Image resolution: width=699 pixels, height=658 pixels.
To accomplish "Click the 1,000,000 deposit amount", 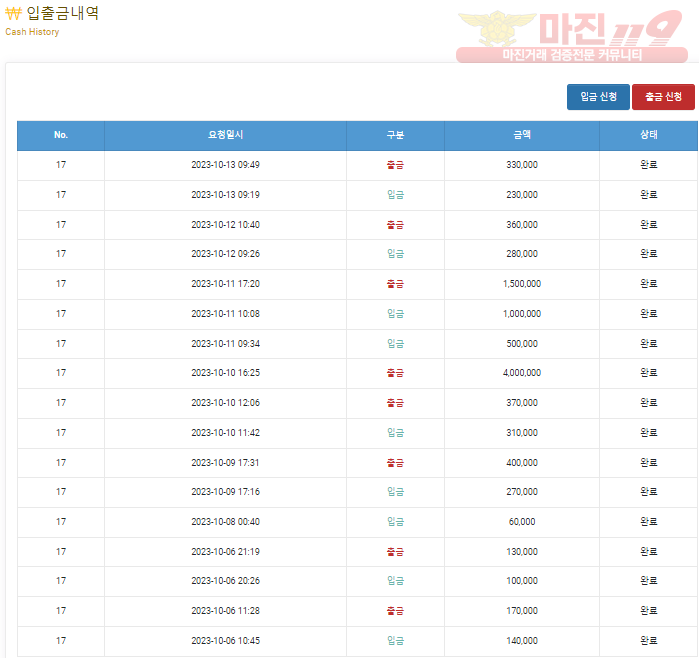I will click(522, 314).
